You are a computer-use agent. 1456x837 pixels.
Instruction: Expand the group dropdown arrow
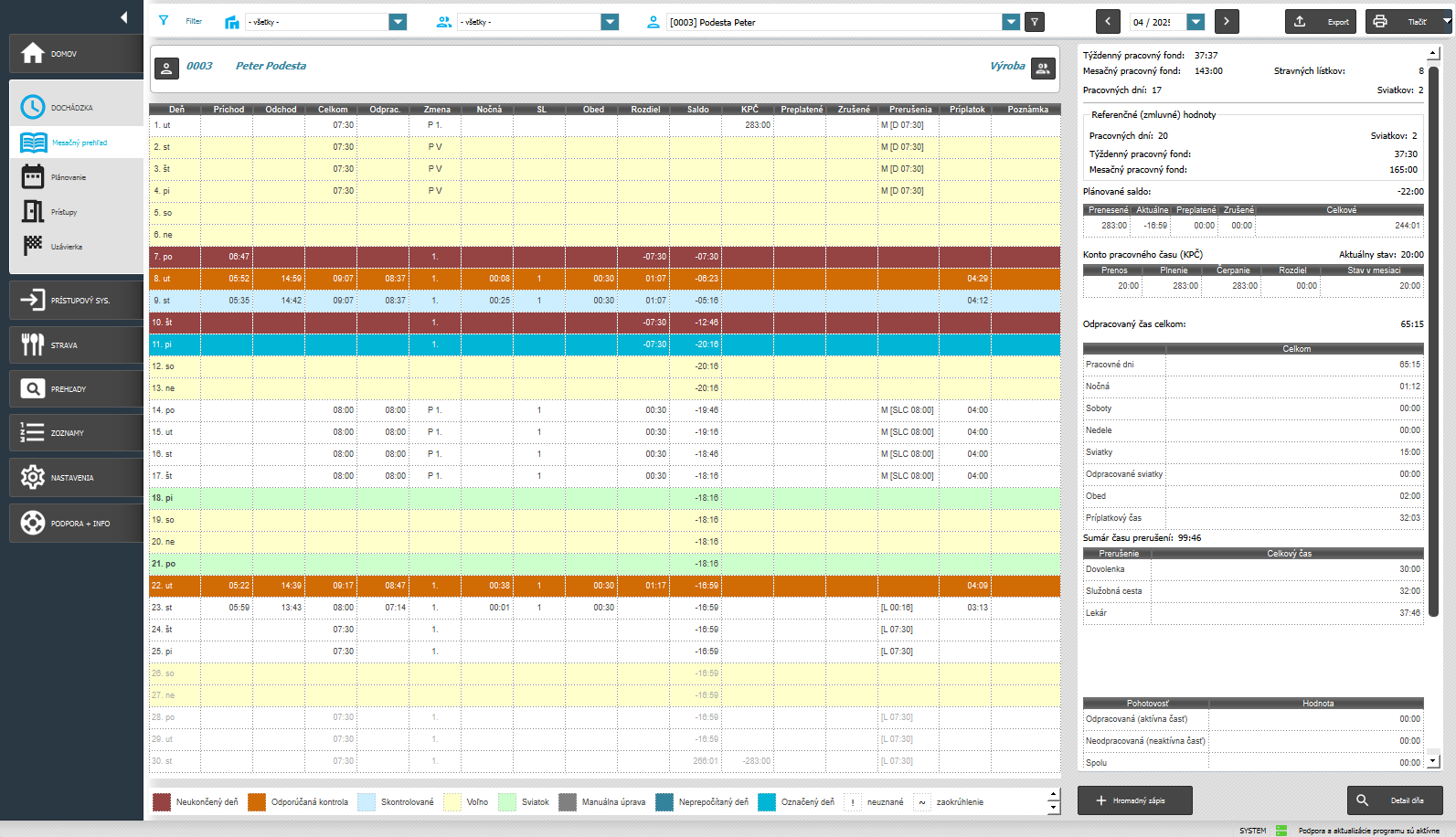[610, 22]
